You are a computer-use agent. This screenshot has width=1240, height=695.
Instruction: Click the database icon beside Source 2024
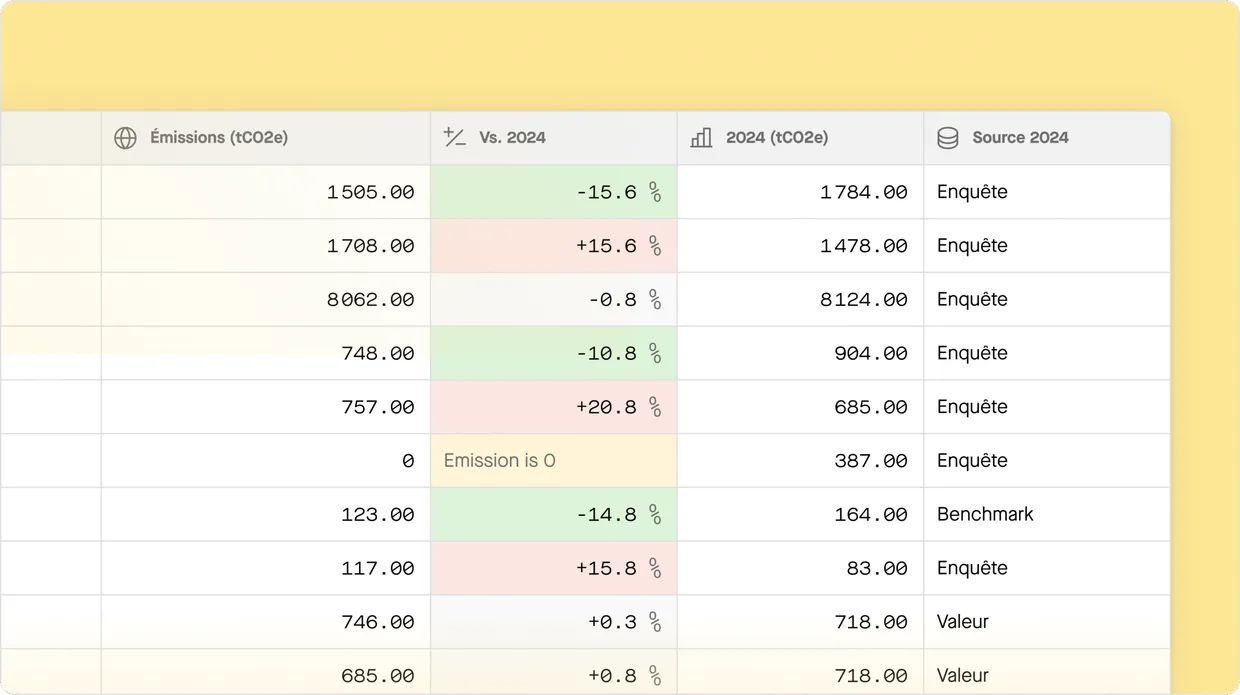[x=948, y=138]
